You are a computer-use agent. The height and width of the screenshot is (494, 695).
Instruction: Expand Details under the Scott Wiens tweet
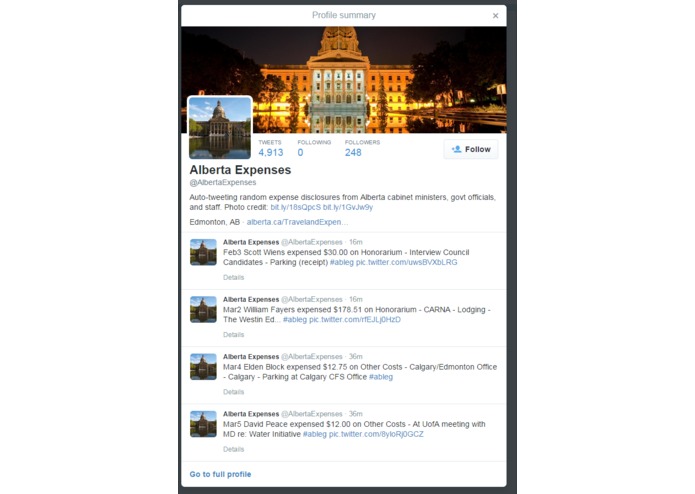[x=234, y=277]
